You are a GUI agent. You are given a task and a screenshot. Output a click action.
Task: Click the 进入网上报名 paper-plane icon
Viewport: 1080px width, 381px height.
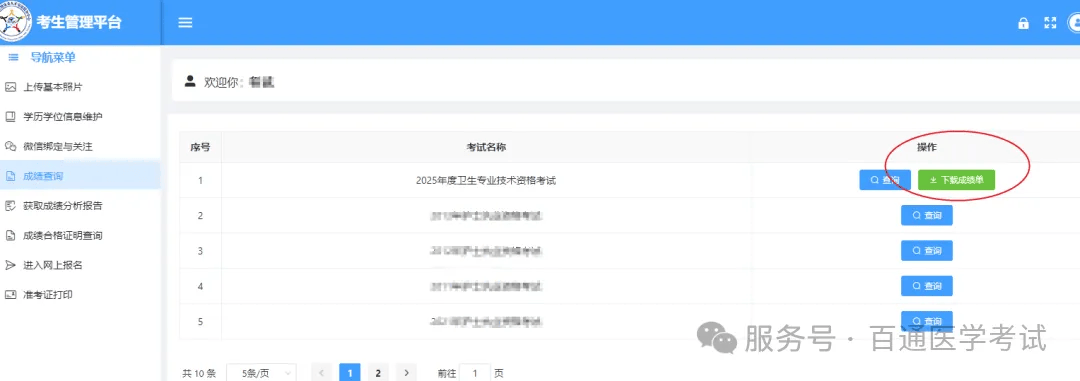(10, 265)
